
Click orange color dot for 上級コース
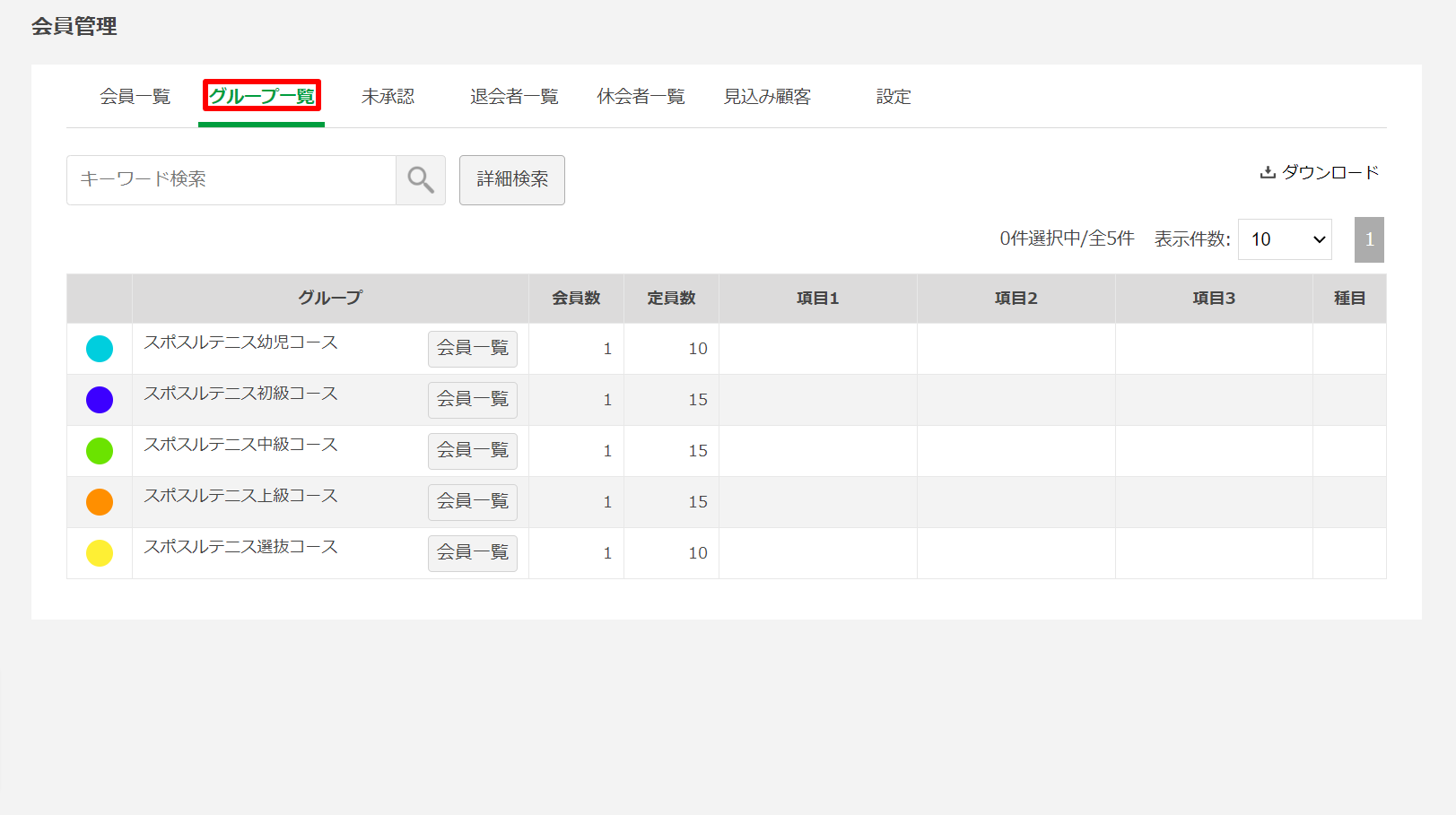pyautogui.click(x=100, y=502)
